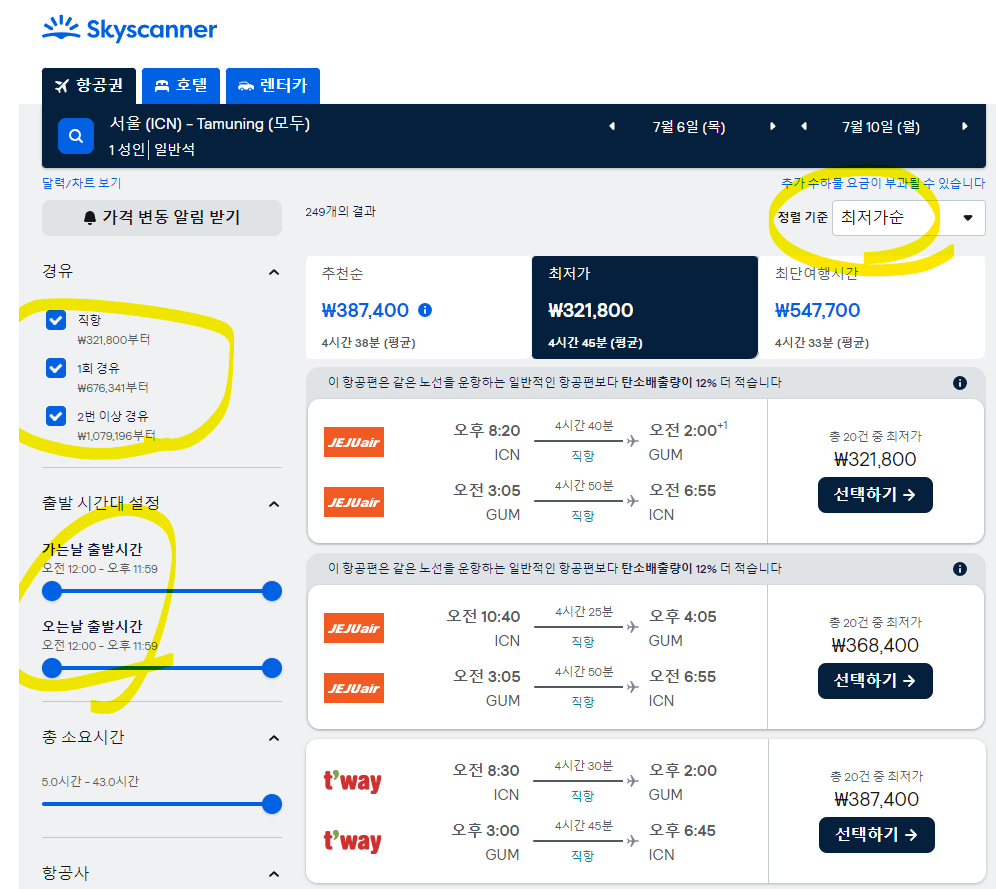The height and width of the screenshot is (889, 996).
Task: Click the 일반석 cabin class text
Action: click(x=175, y=150)
